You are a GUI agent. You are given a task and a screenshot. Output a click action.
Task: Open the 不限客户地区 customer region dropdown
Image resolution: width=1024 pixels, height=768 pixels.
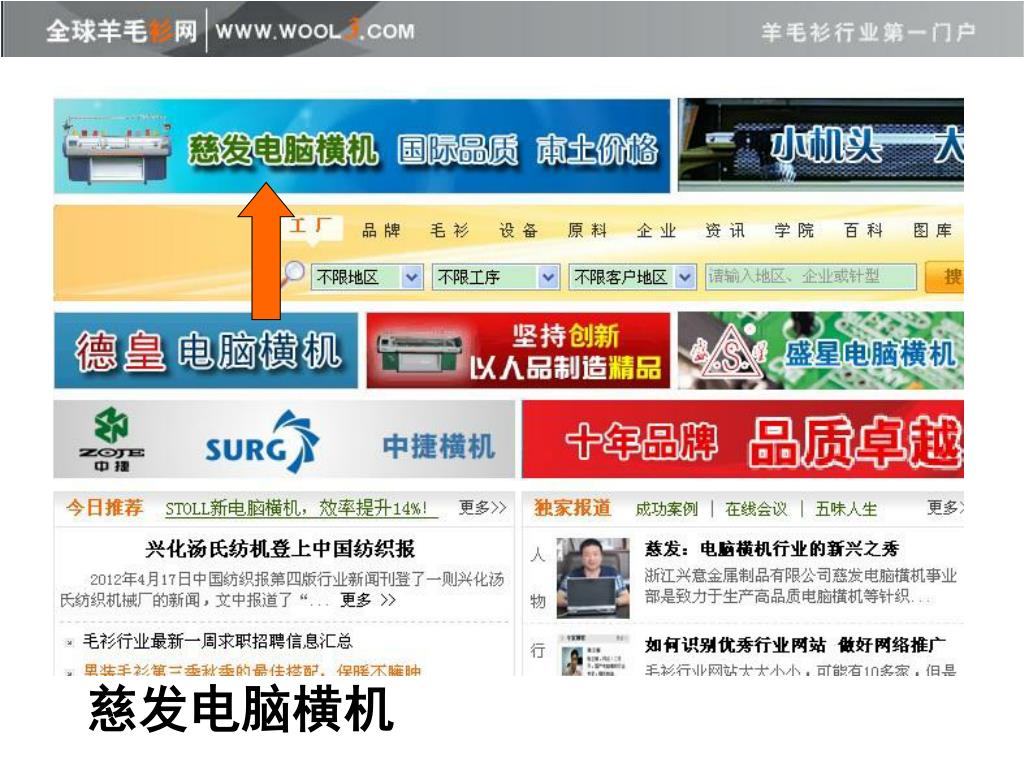click(x=632, y=278)
